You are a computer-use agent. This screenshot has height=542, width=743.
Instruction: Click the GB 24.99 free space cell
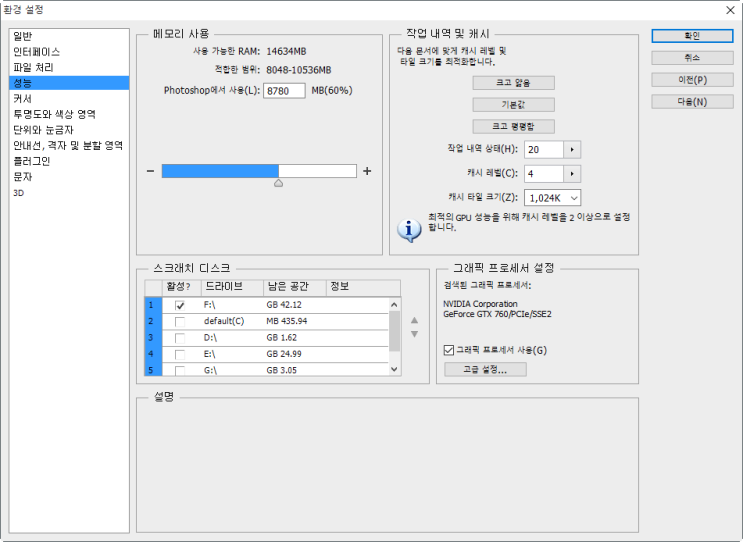point(284,354)
